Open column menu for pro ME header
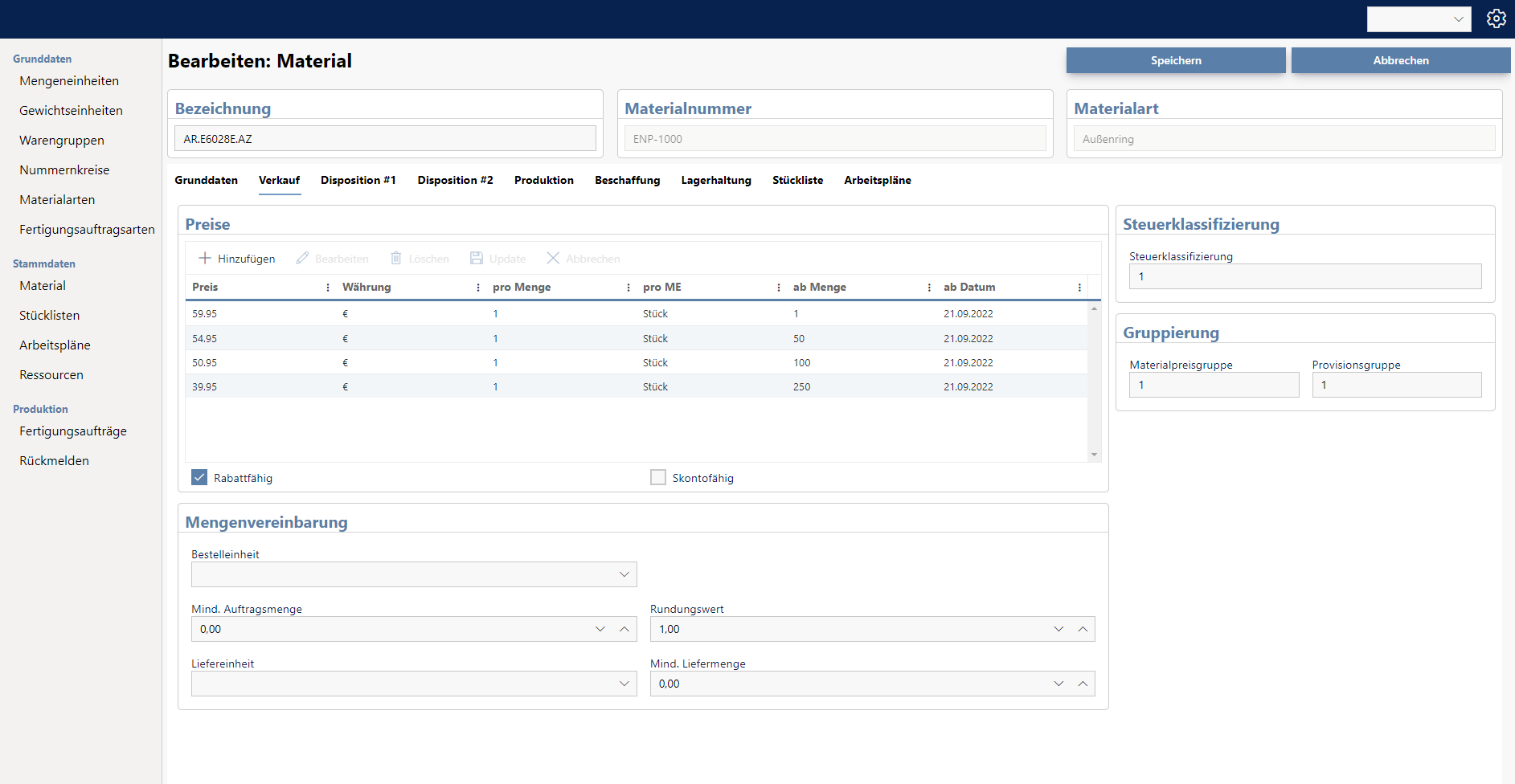 coord(779,288)
